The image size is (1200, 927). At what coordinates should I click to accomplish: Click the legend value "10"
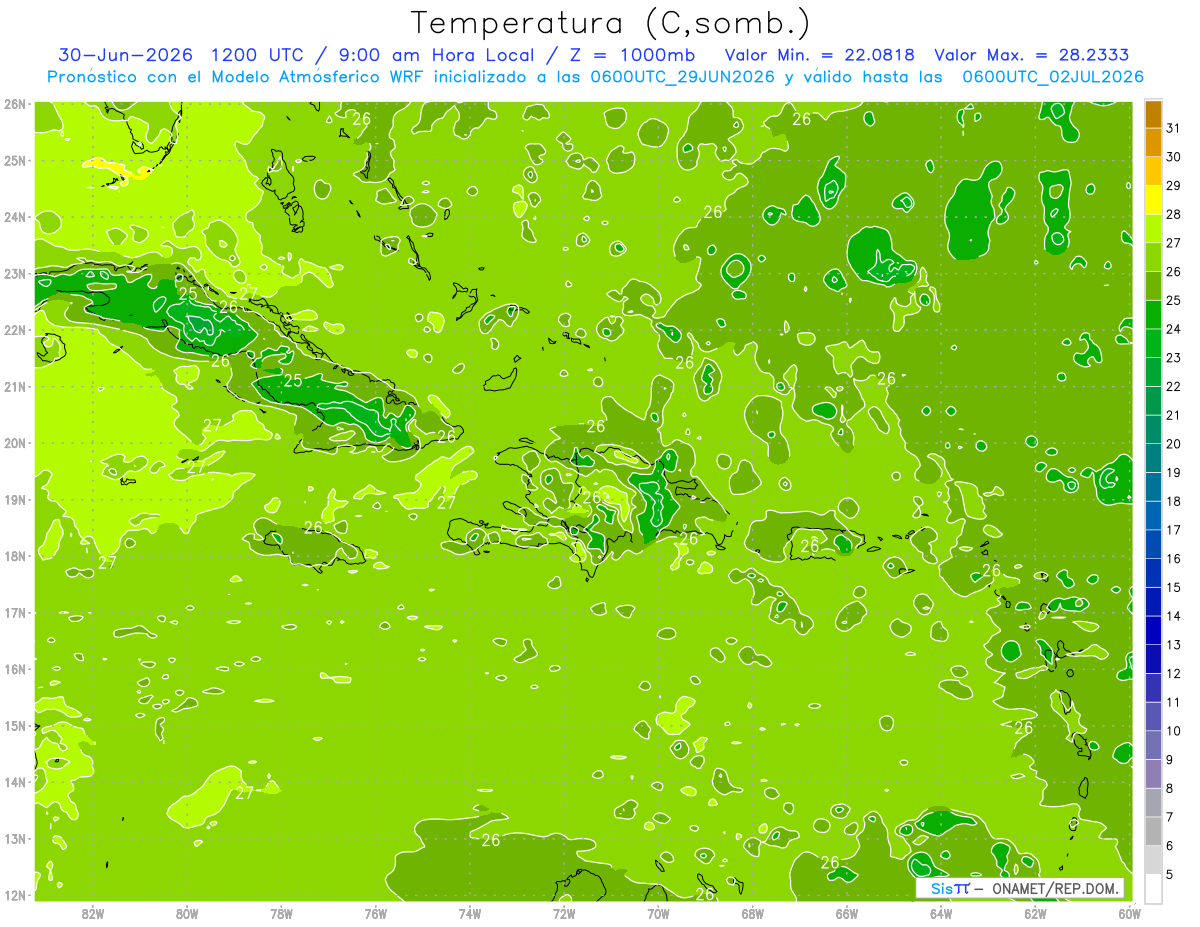click(1173, 731)
